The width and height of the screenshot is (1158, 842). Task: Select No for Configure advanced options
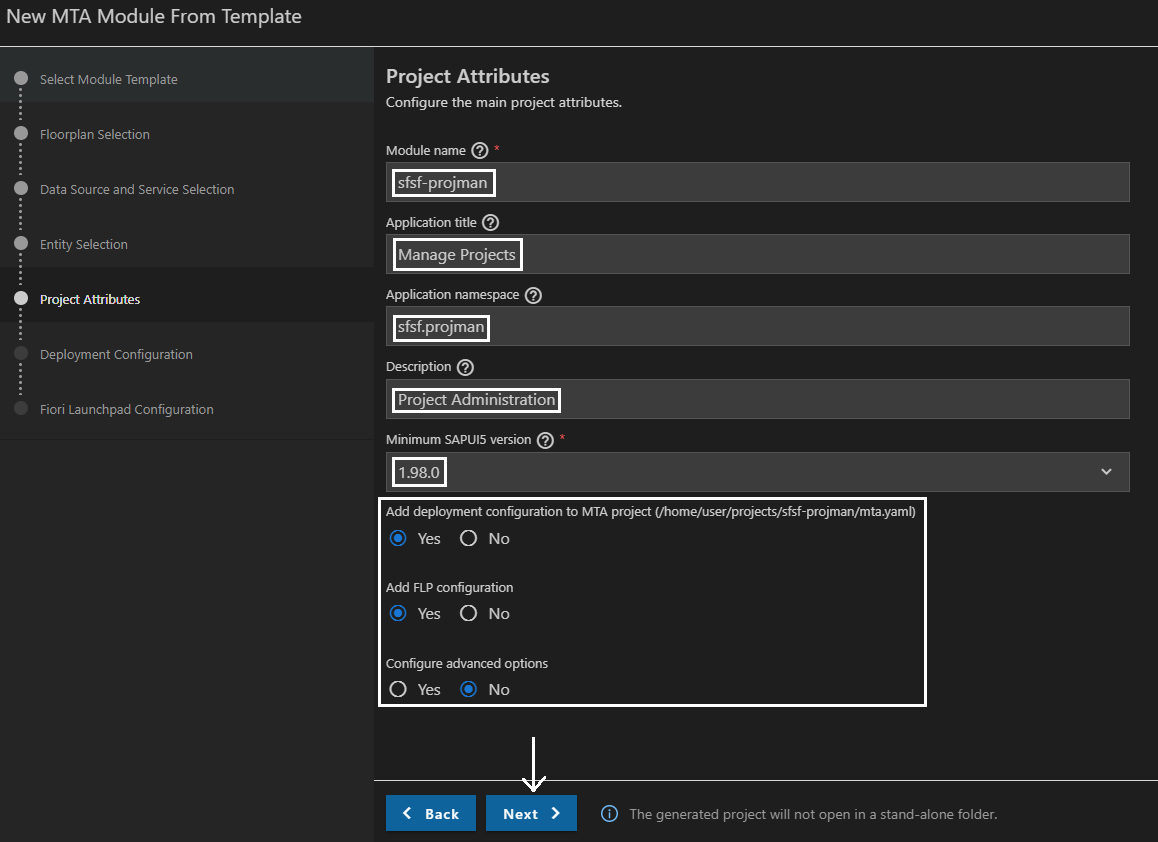pos(468,689)
